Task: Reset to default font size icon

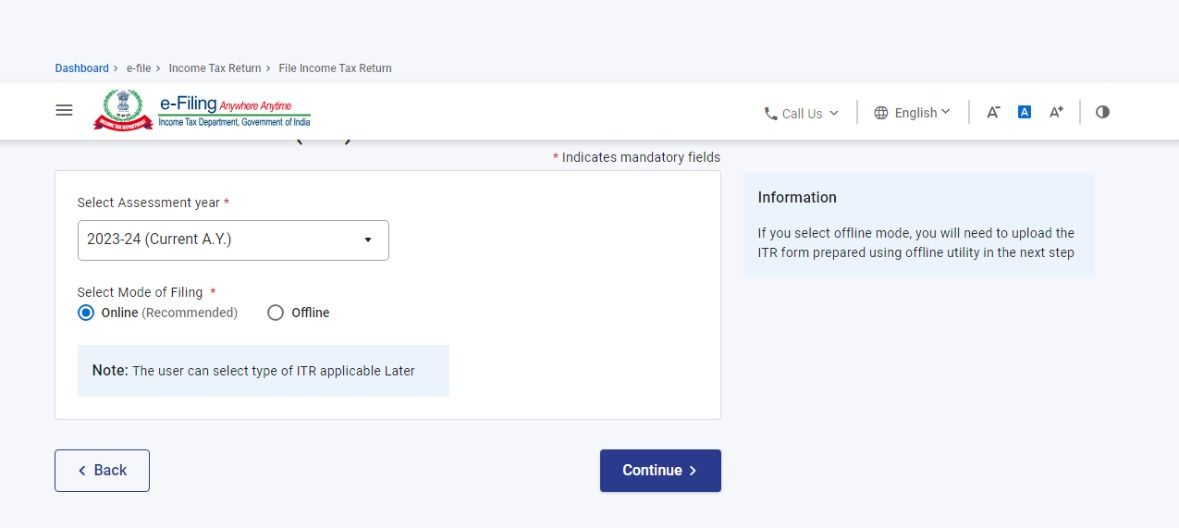Action: point(1024,112)
